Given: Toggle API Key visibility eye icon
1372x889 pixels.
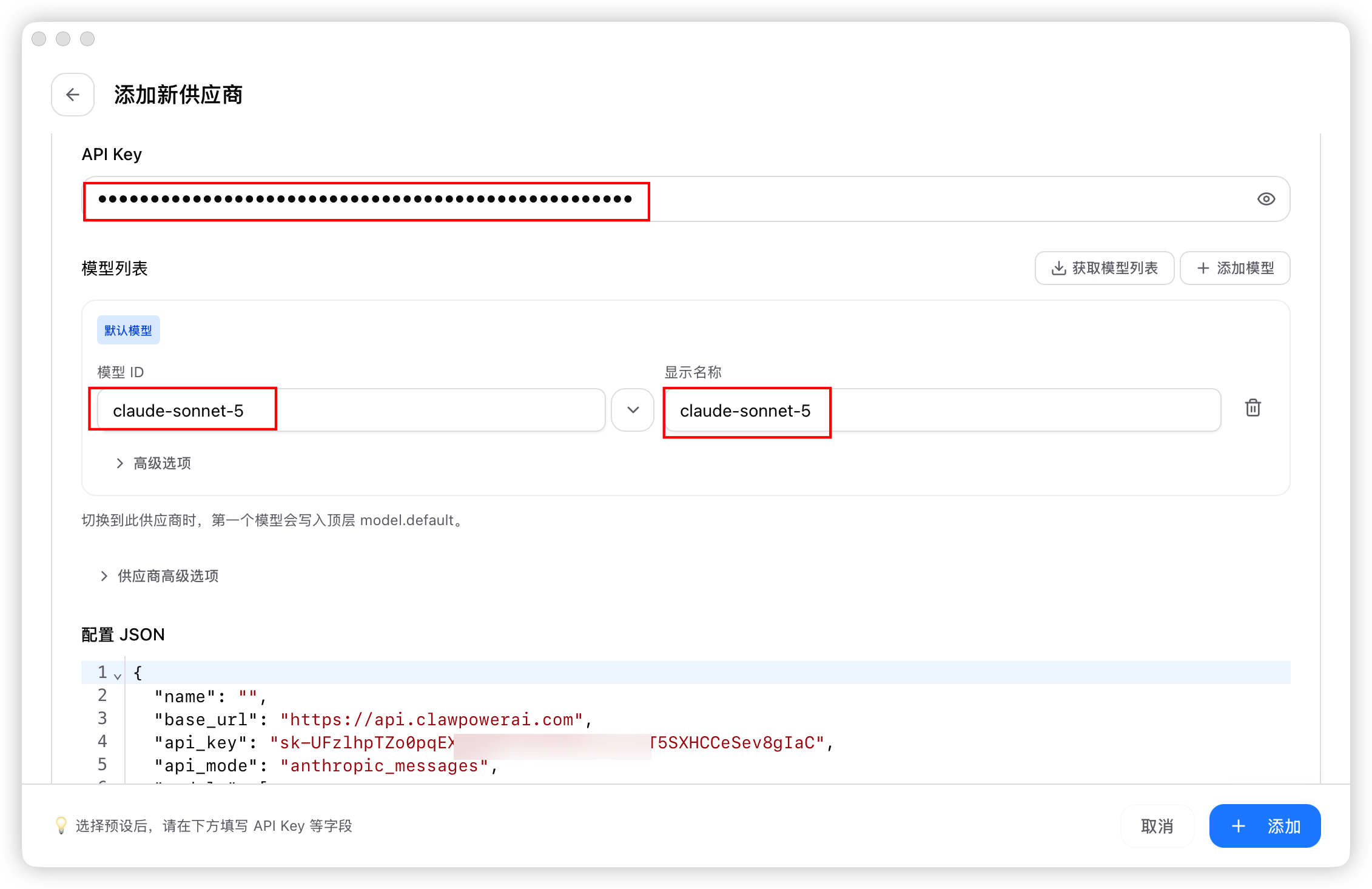Looking at the screenshot, I should [1266, 199].
